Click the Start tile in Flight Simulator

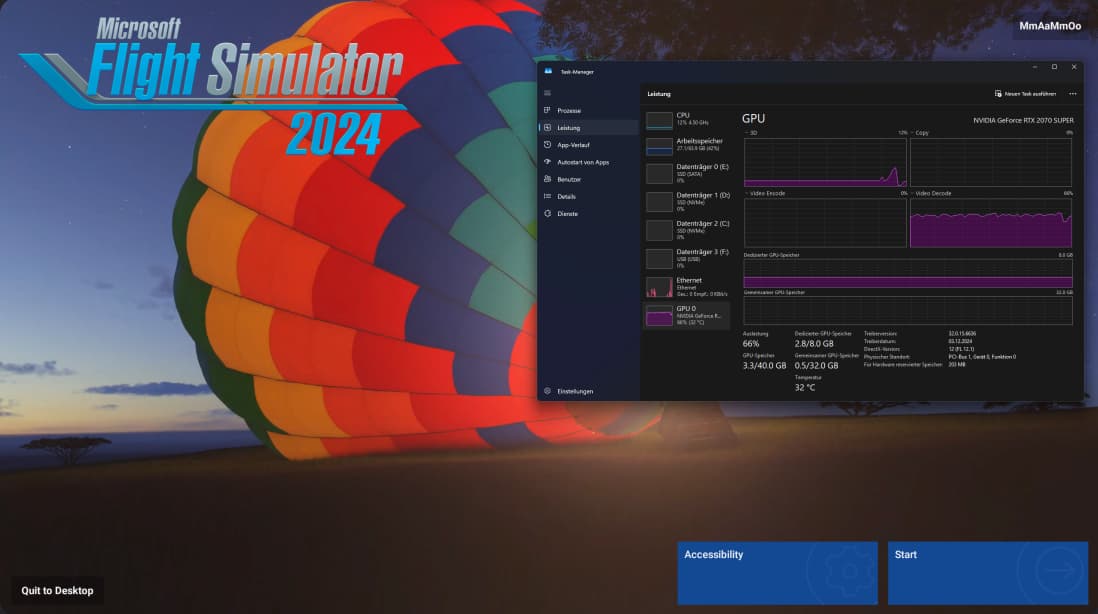pos(988,573)
